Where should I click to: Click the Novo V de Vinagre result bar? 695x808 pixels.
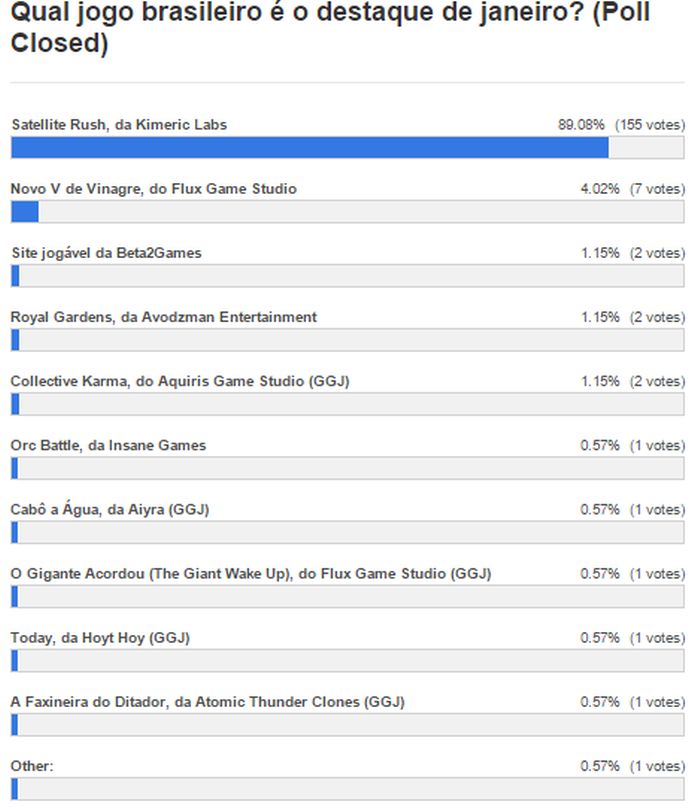pyautogui.click(x=347, y=212)
